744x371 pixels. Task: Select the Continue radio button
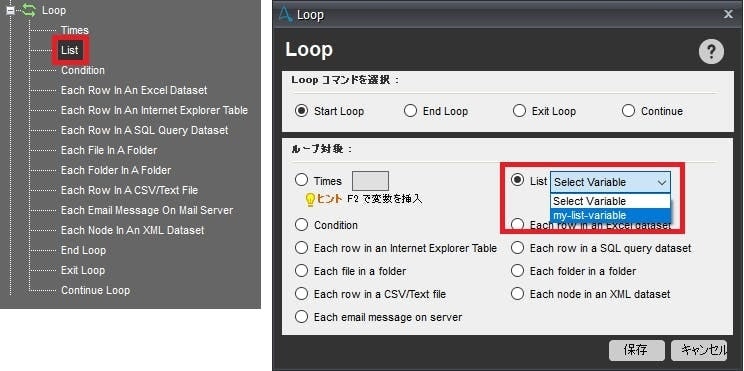coord(628,111)
